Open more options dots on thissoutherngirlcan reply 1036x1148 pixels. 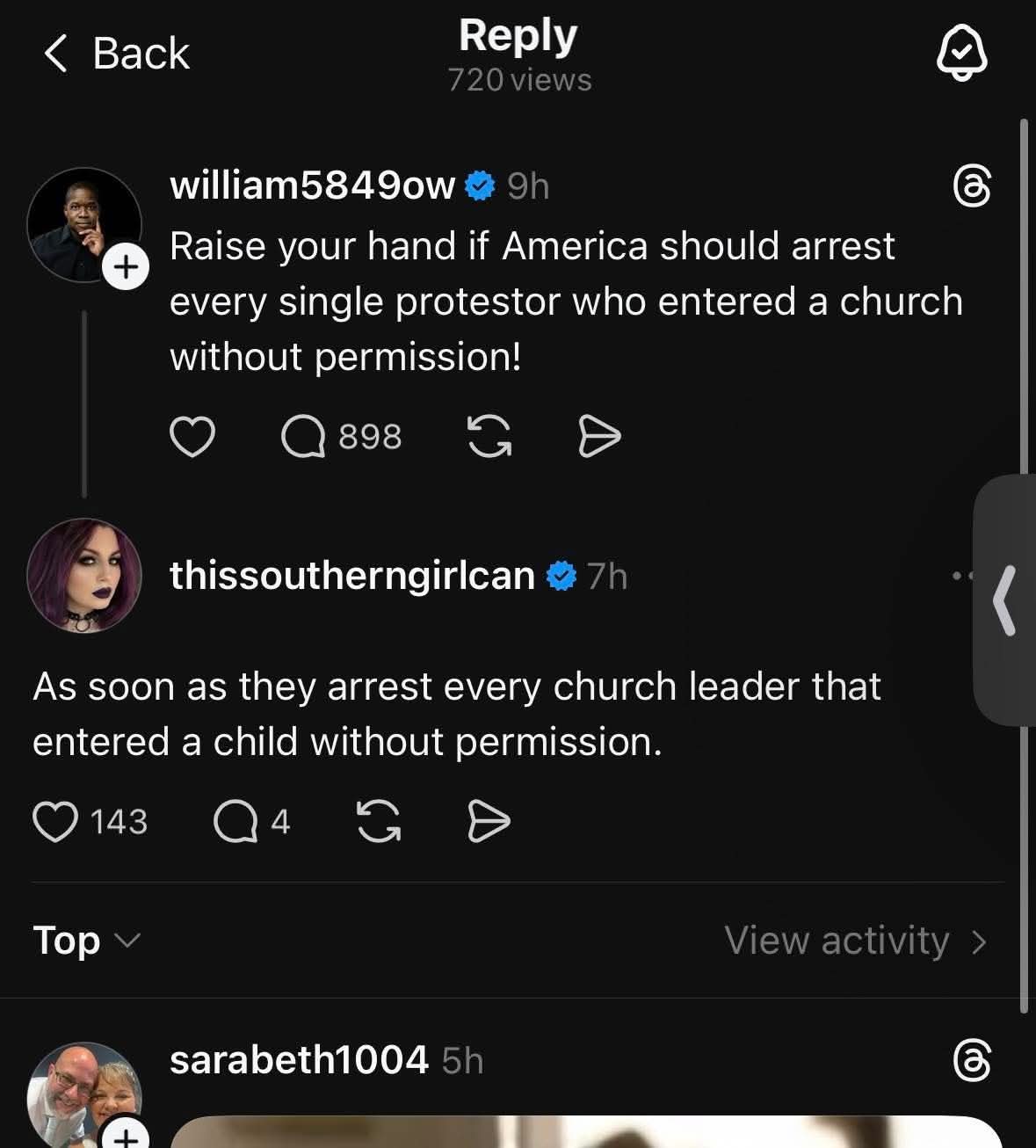(963, 577)
